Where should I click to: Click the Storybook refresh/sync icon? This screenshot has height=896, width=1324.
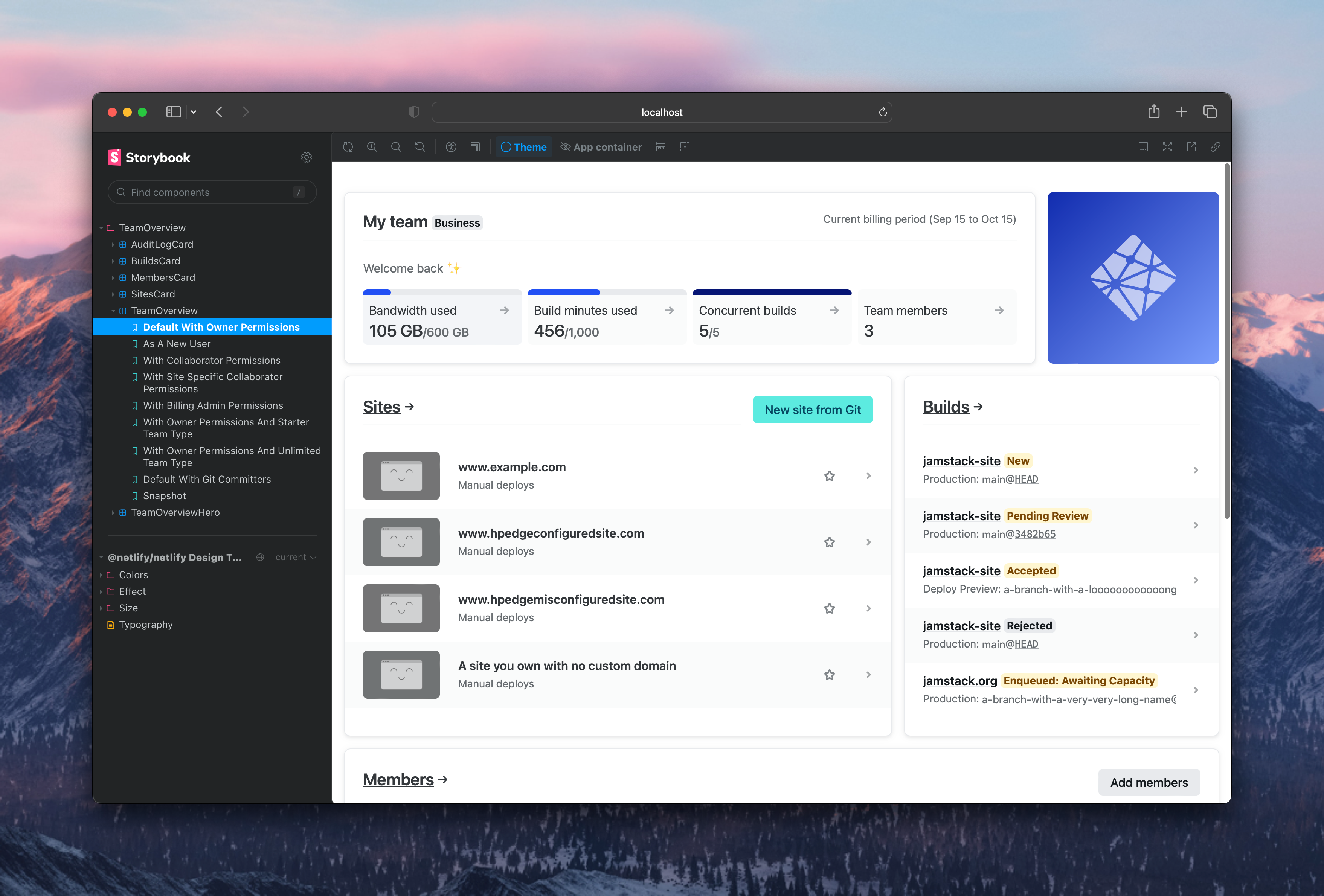point(348,147)
